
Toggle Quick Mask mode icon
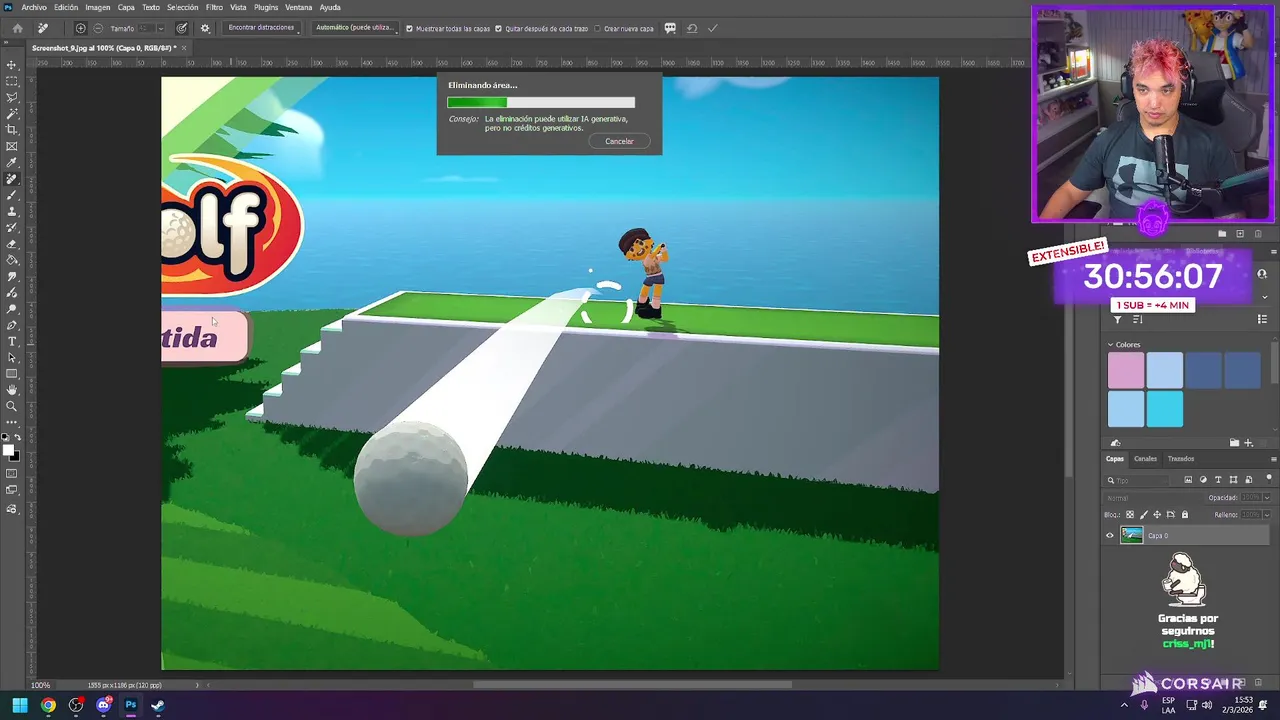tap(12, 473)
